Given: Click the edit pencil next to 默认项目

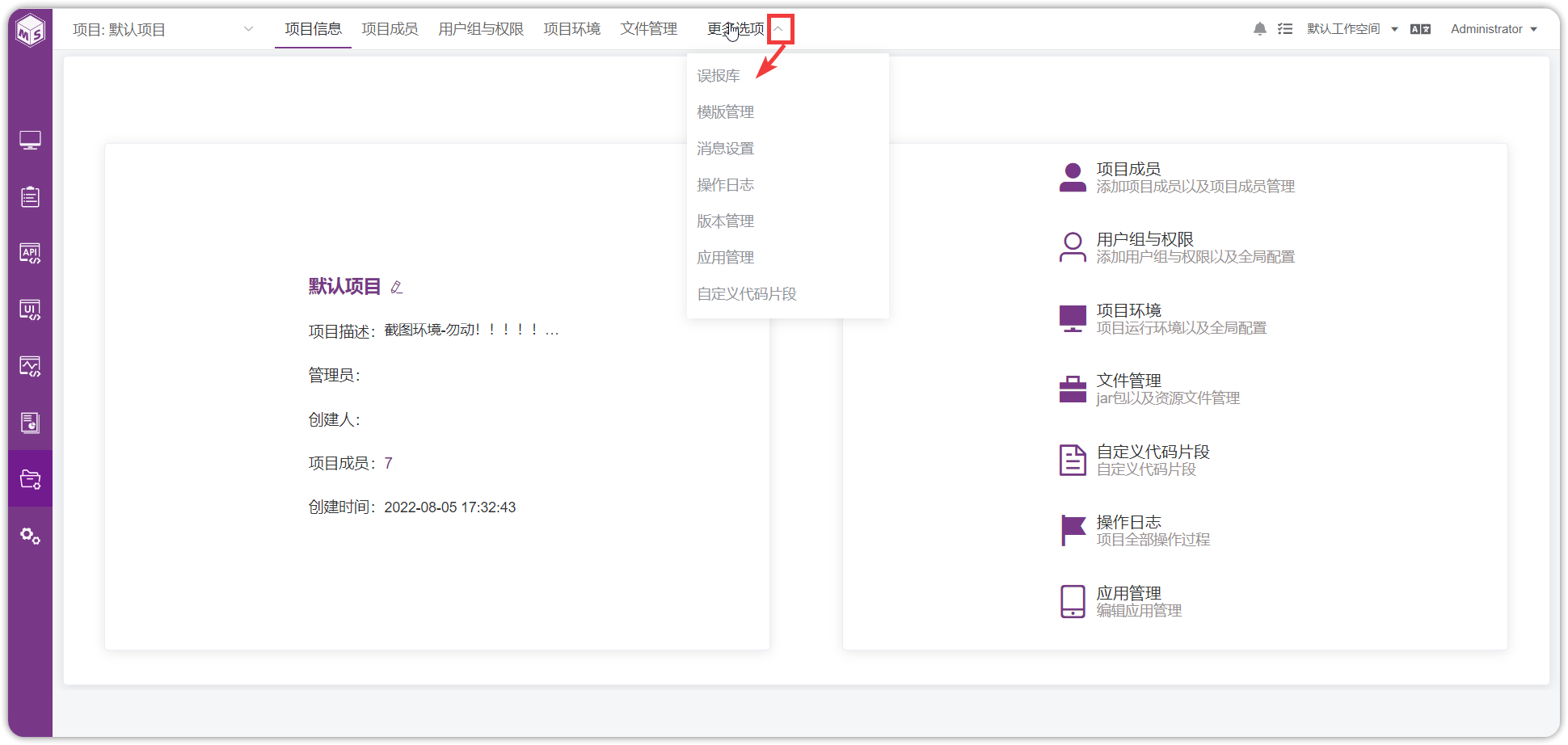Looking at the screenshot, I should point(396,287).
